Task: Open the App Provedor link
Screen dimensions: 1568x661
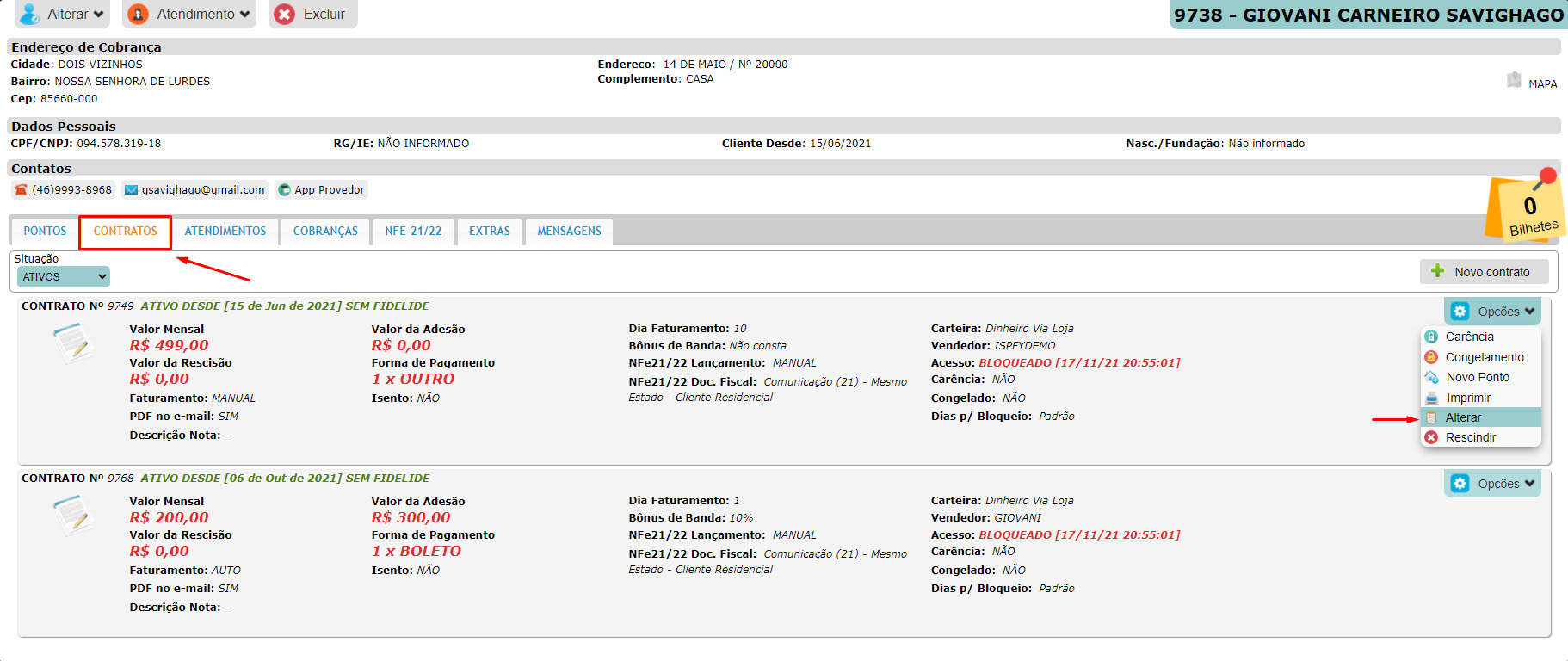Action: 330,190
